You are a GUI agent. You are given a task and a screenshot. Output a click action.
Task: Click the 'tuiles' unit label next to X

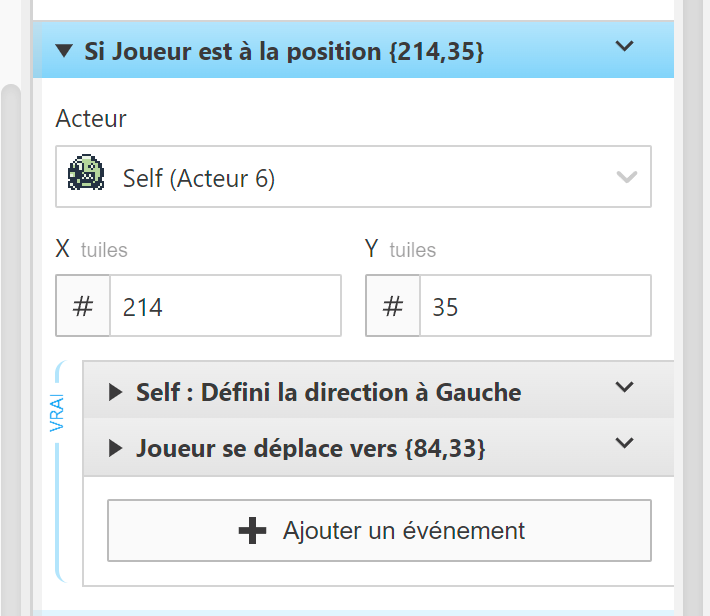pyautogui.click(x=104, y=250)
